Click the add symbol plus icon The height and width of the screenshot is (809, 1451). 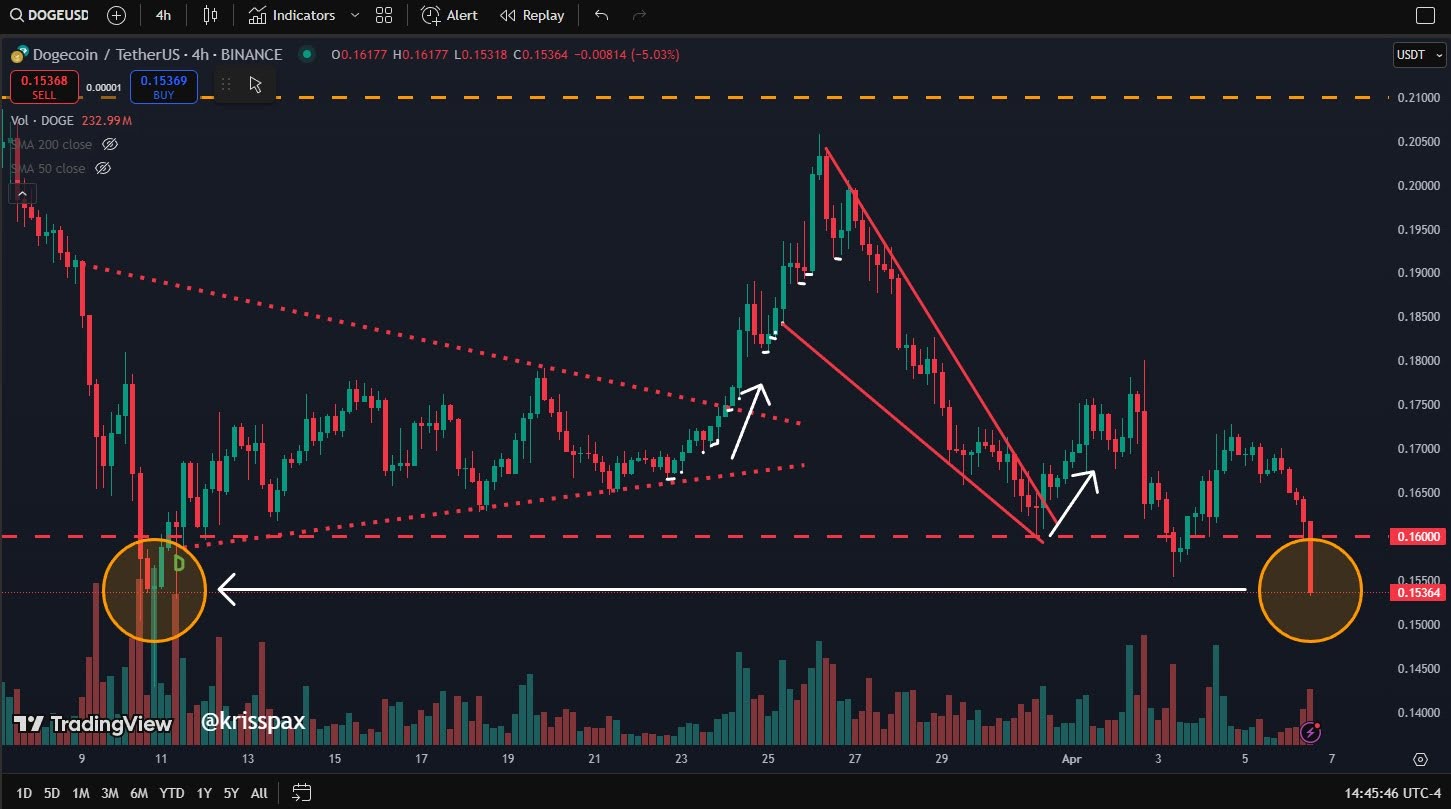(x=116, y=15)
